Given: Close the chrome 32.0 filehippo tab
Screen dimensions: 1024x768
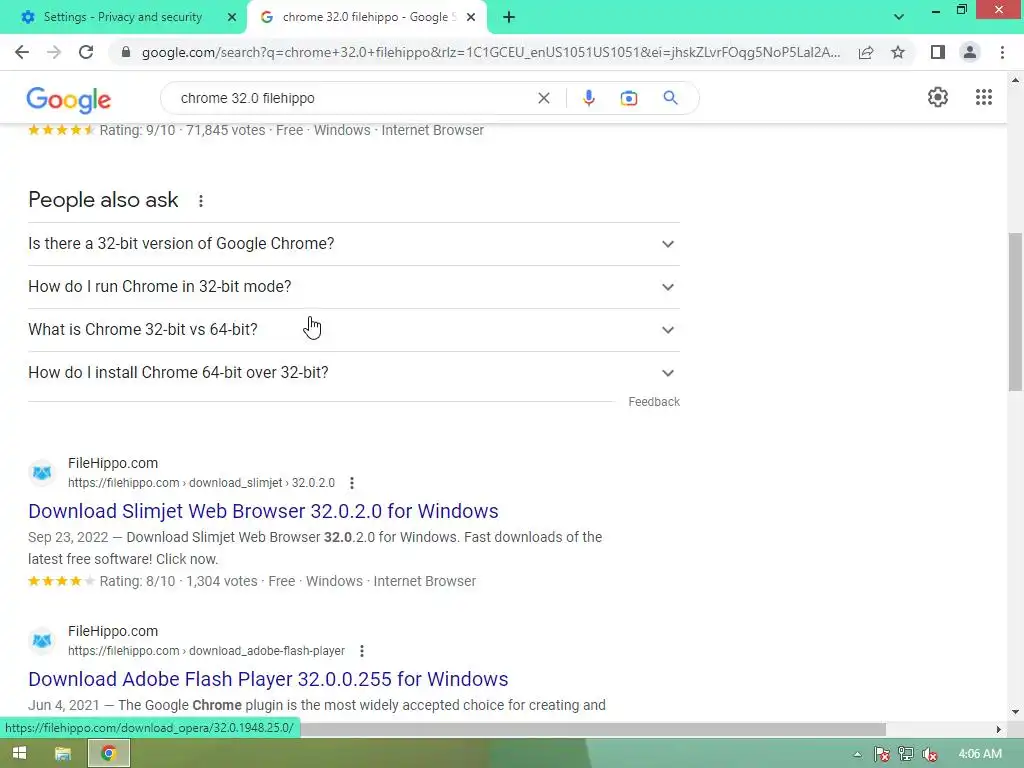Looking at the screenshot, I should pyautogui.click(x=471, y=17).
